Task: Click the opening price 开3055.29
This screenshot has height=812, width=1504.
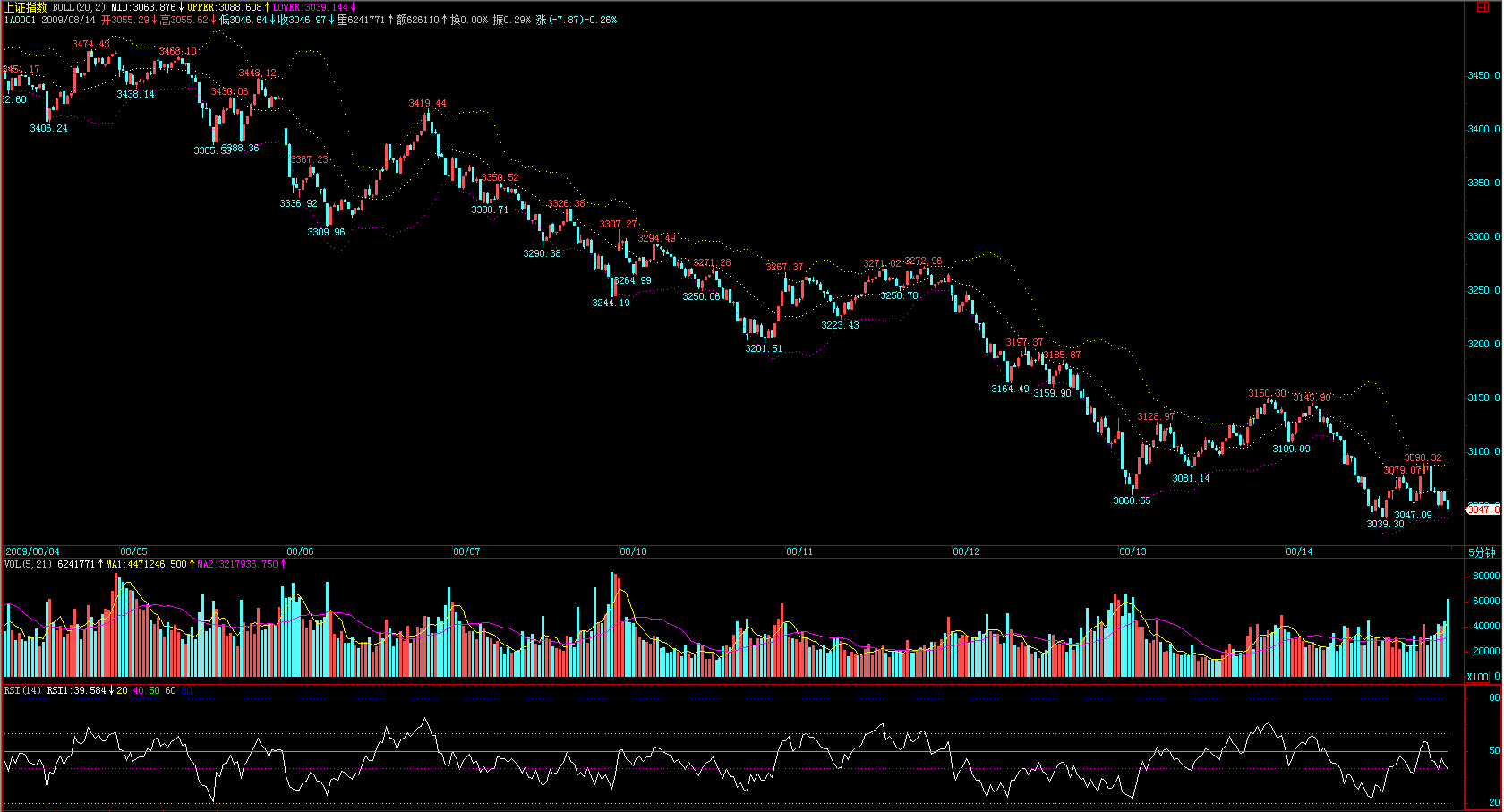Action: point(125,20)
